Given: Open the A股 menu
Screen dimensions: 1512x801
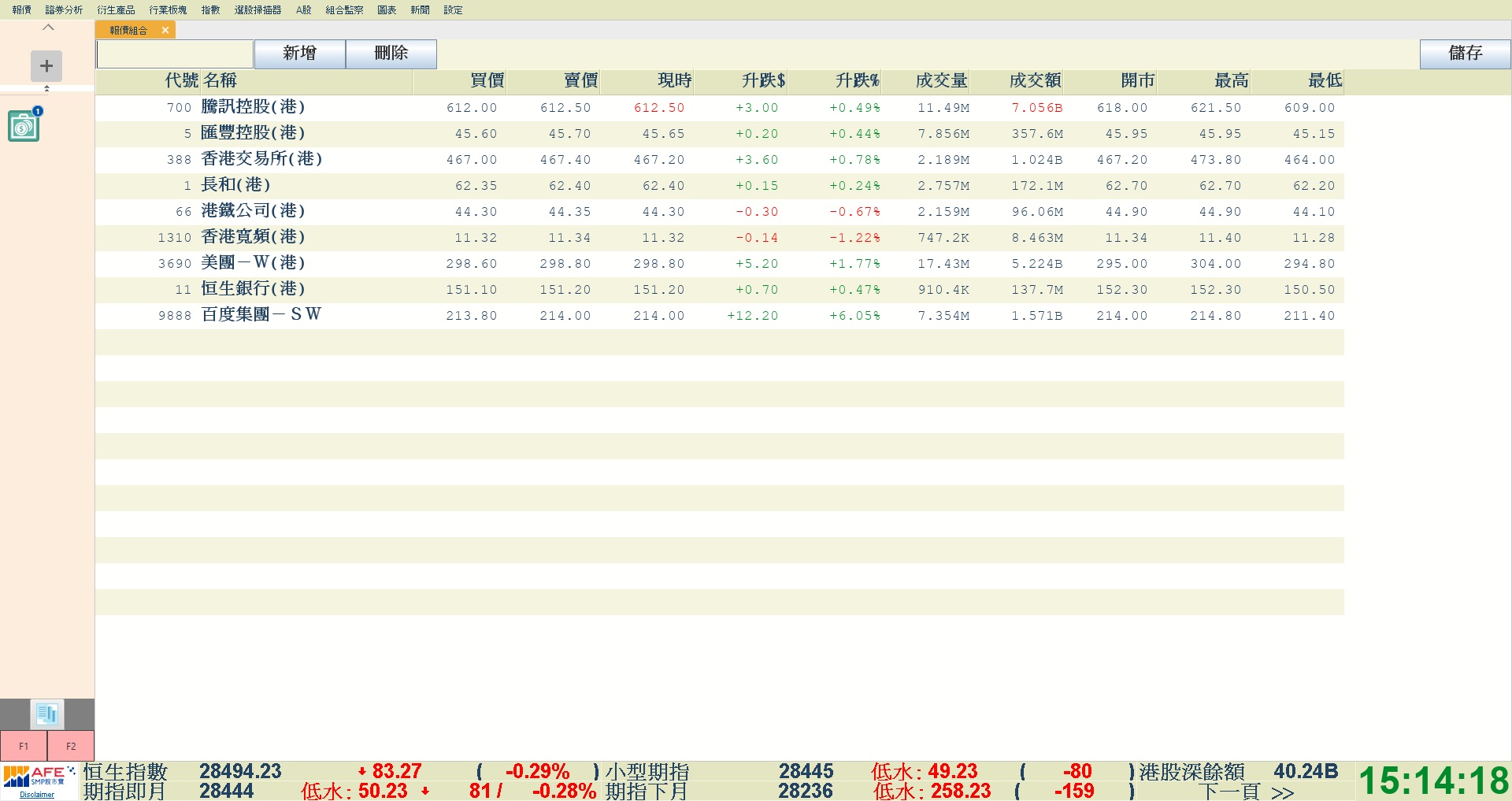Looking at the screenshot, I should tap(304, 9).
